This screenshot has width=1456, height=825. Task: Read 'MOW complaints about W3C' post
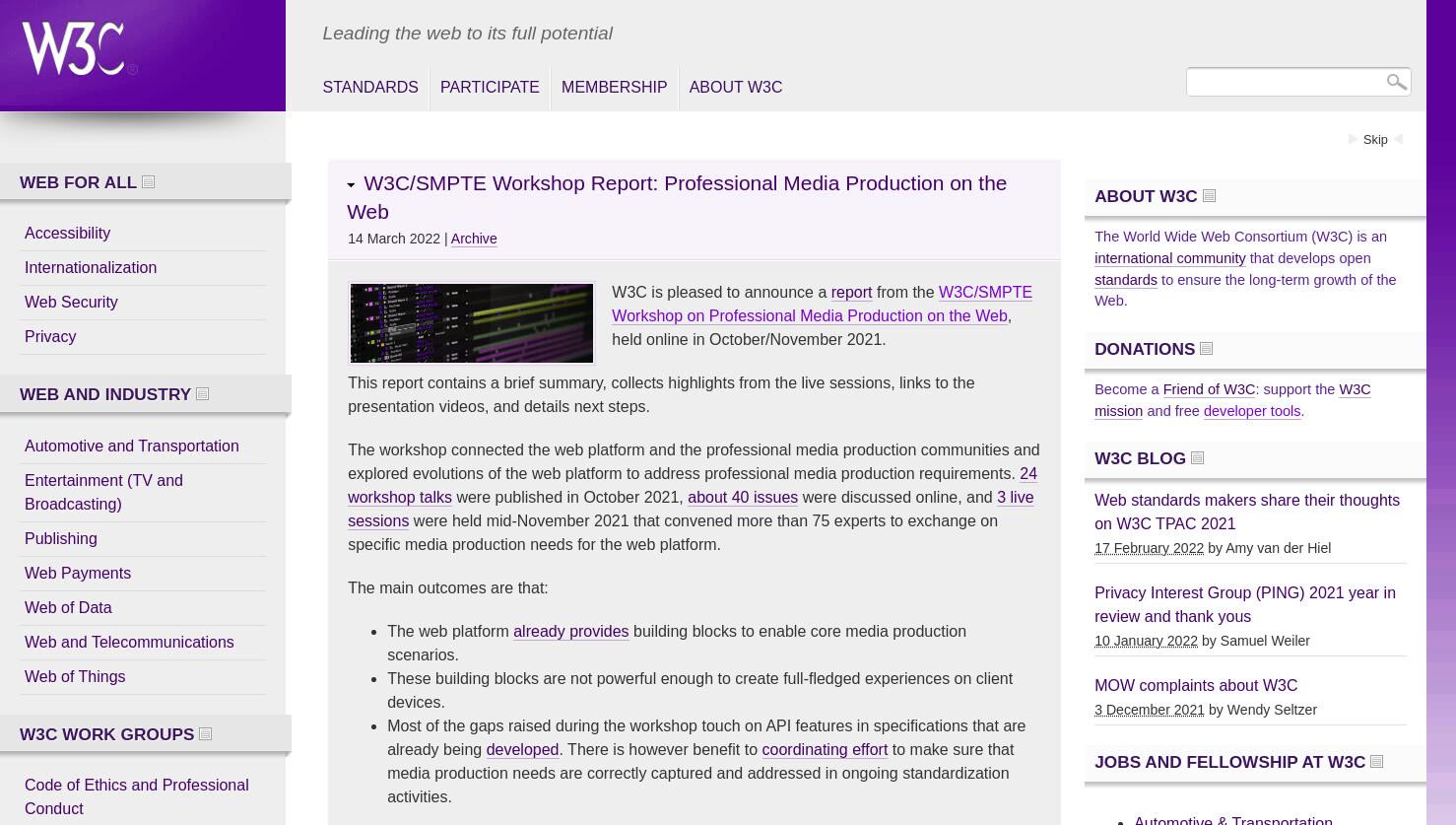point(1196,686)
